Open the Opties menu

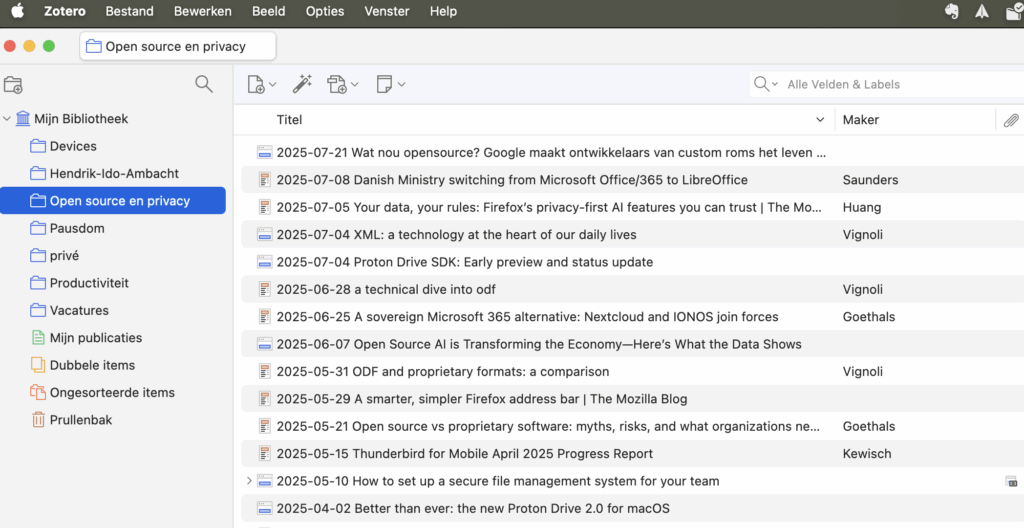point(325,11)
